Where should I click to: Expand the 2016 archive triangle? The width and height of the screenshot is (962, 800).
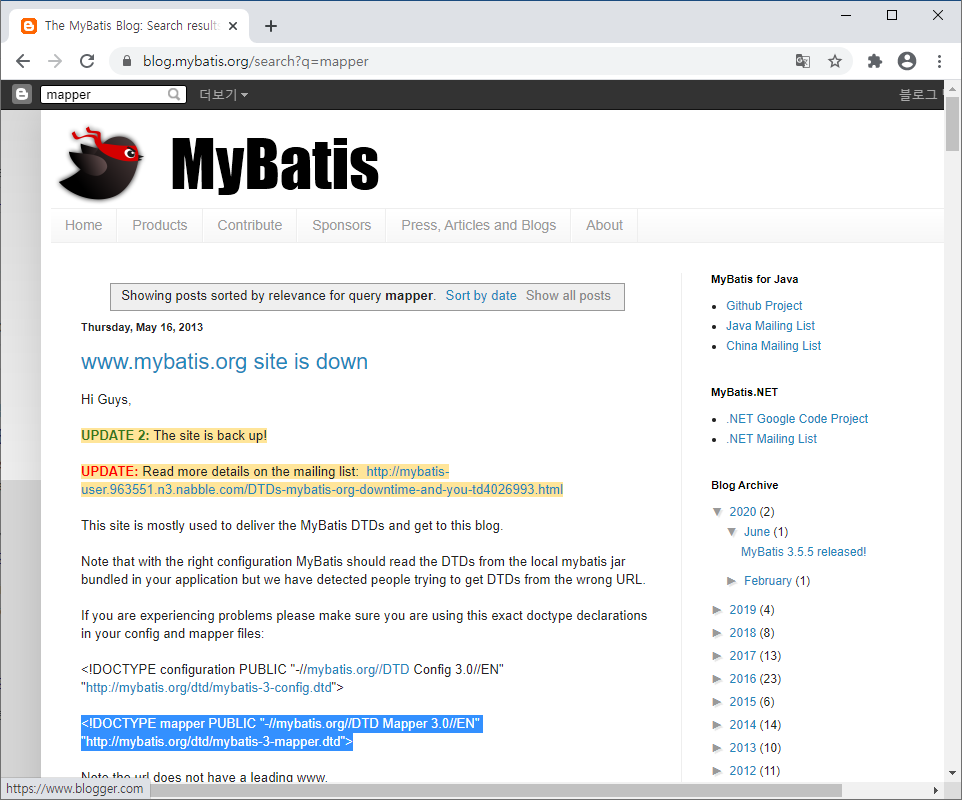[x=717, y=679]
